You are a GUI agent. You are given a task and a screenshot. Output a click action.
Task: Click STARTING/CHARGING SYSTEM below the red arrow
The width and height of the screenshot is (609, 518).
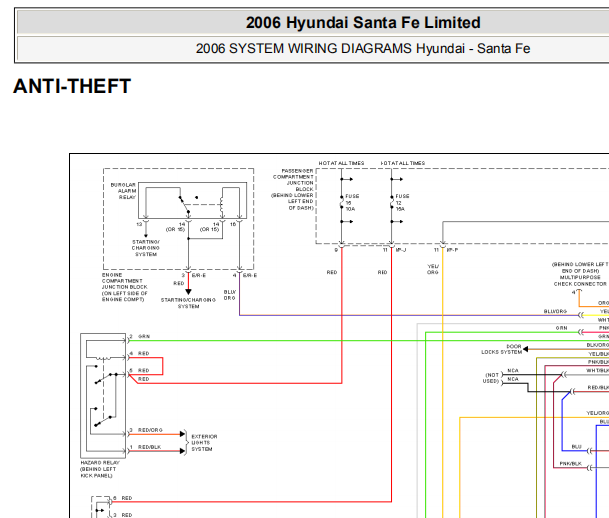pyautogui.click(x=188, y=303)
